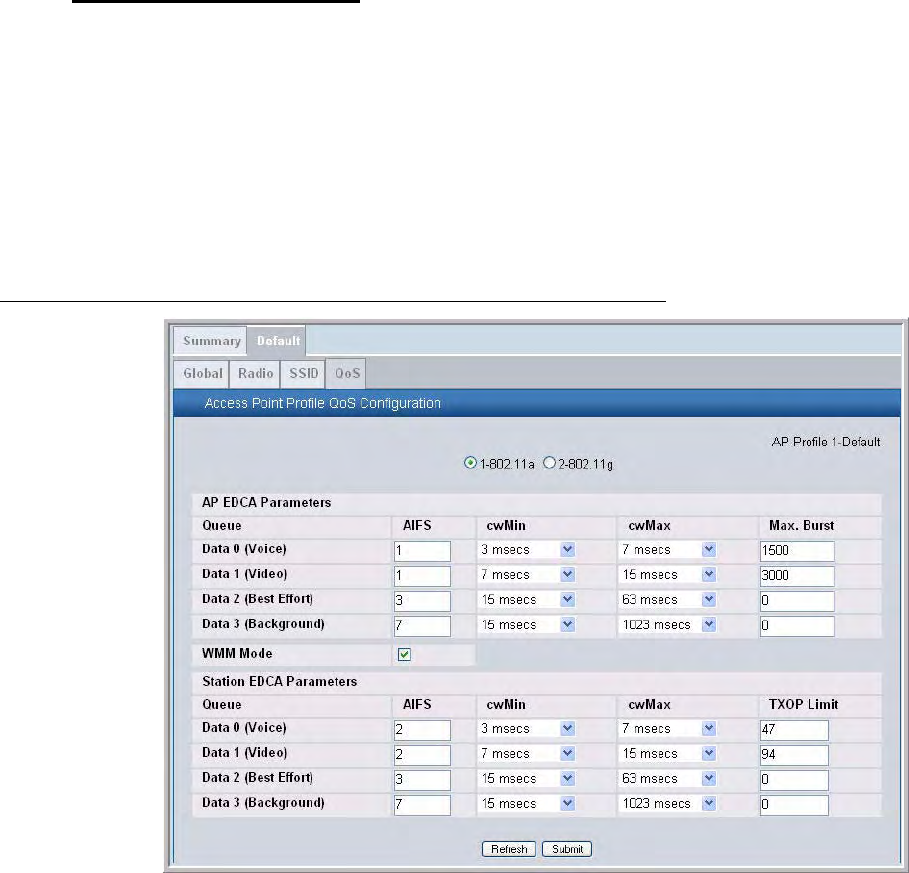Open the Radio sub-tab
909x873 pixels.
256,373
